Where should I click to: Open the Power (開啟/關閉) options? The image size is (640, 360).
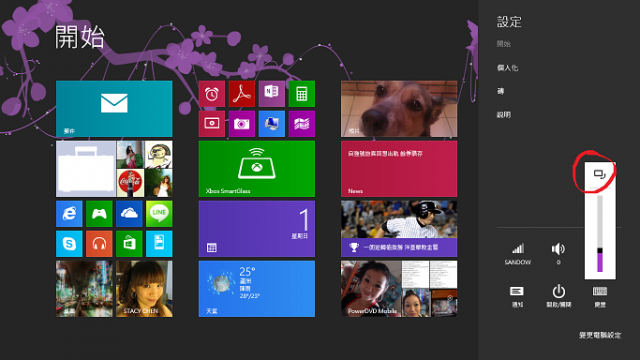point(559,296)
